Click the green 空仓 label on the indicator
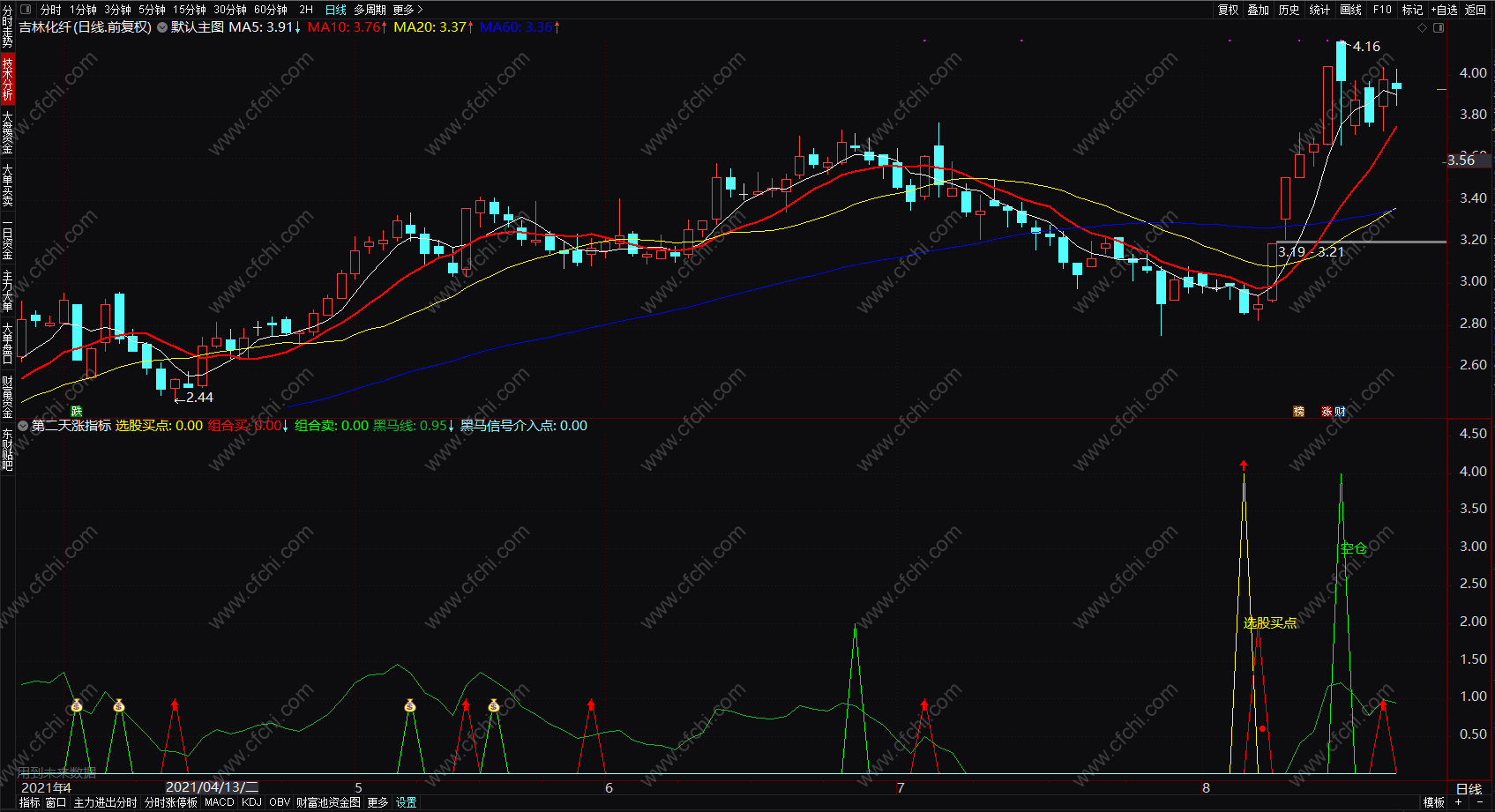The image size is (1495, 812). [1354, 548]
